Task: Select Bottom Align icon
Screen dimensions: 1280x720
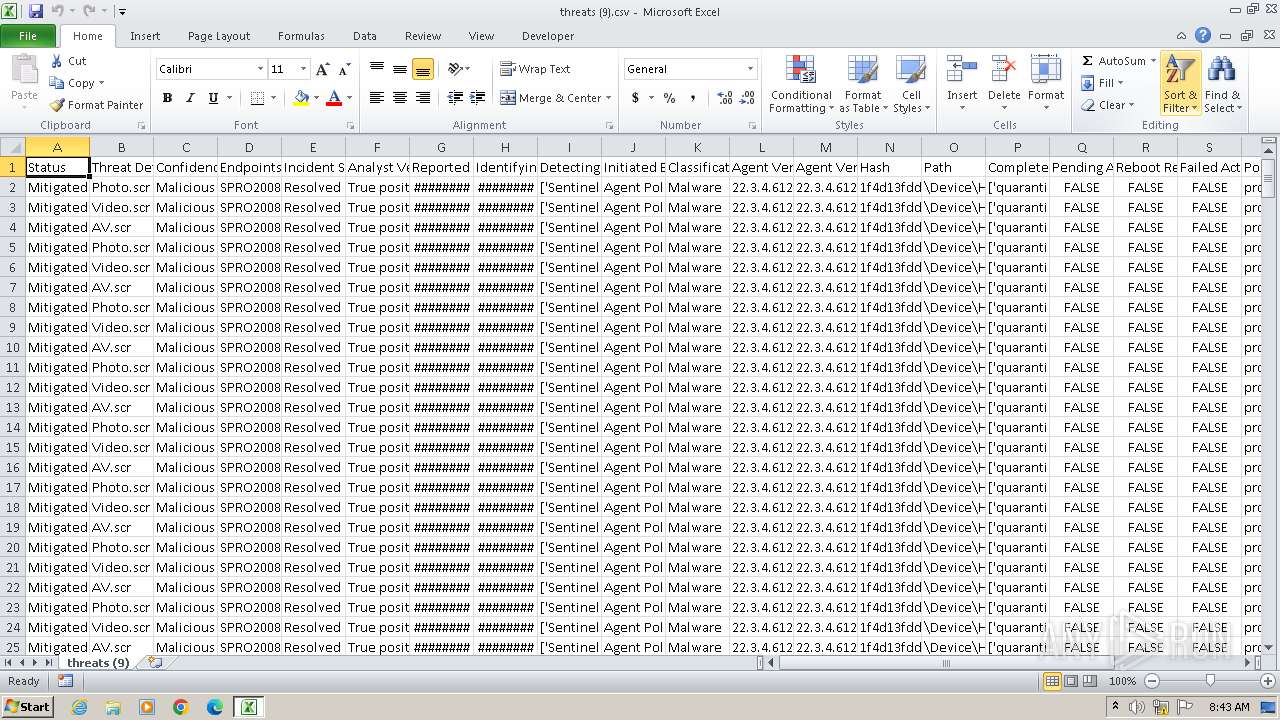Action: [423, 69]
